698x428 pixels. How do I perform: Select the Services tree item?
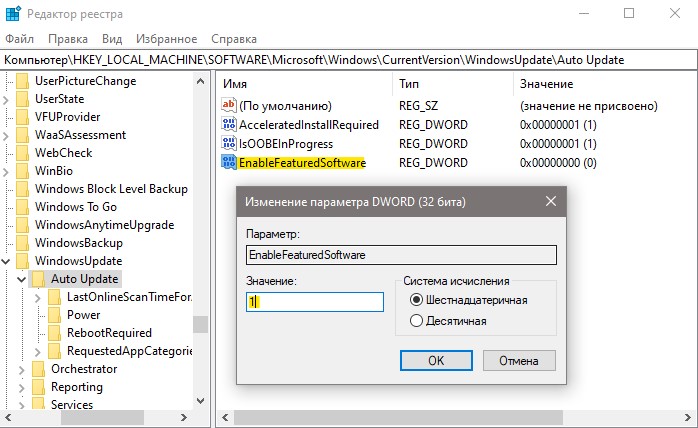pos(72,404)
